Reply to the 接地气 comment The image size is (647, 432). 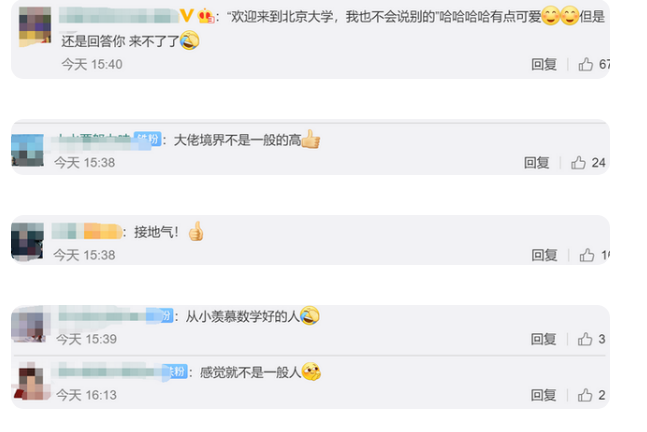pos(544,255)
